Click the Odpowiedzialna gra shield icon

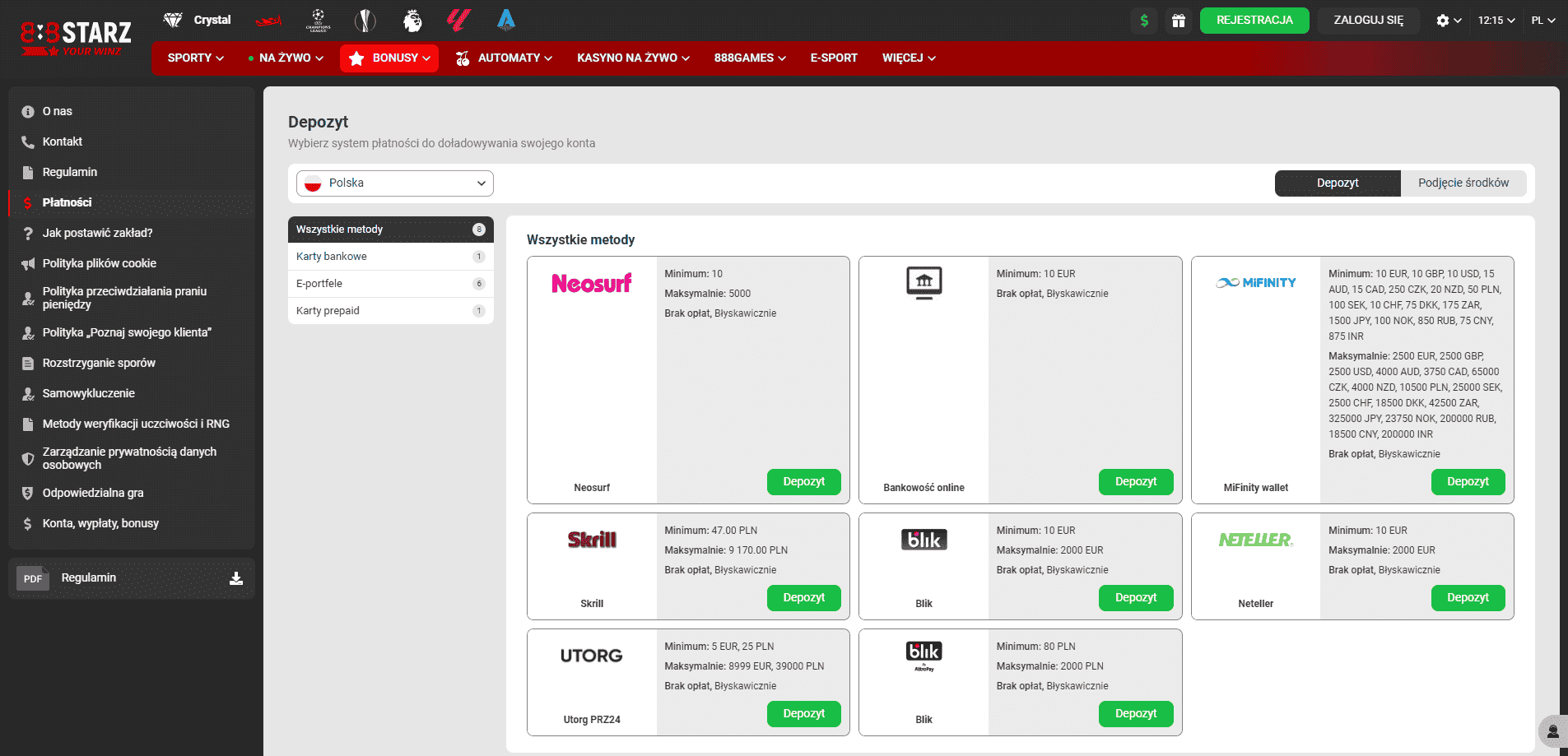28,494
